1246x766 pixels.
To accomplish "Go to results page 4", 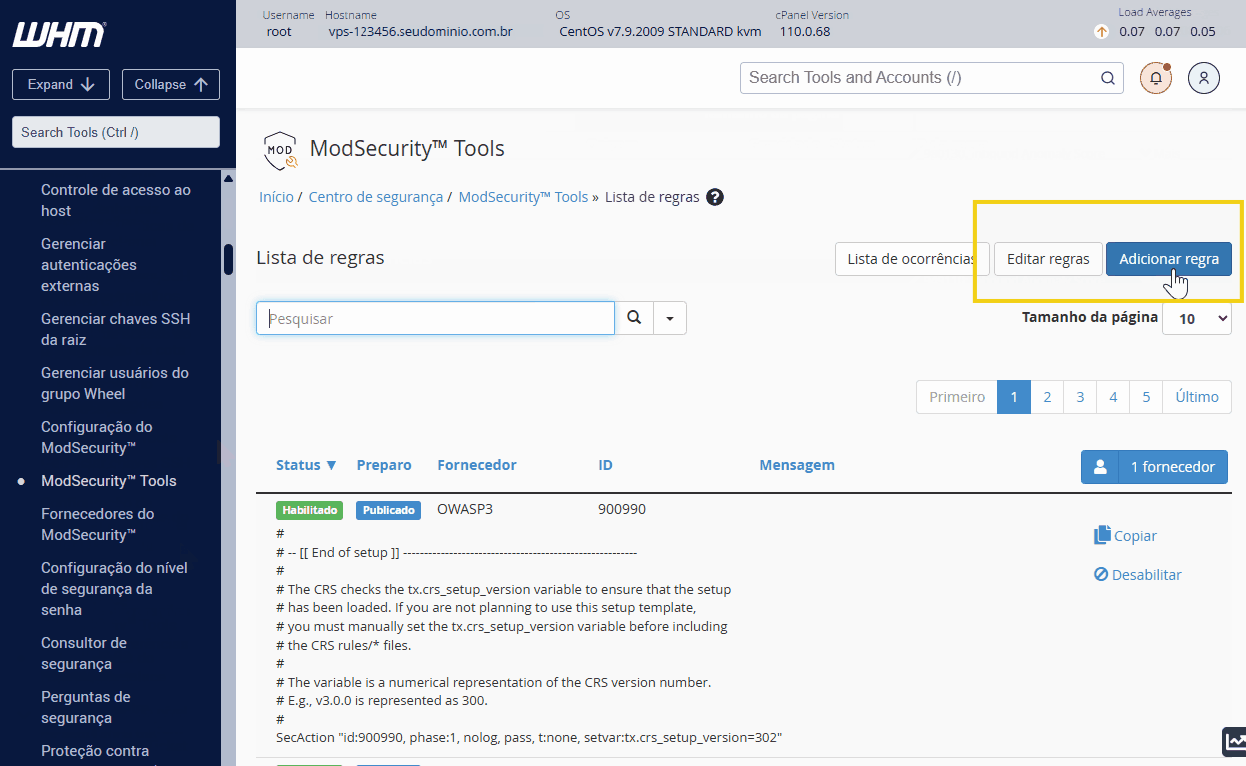I will tap(1113, 397).
